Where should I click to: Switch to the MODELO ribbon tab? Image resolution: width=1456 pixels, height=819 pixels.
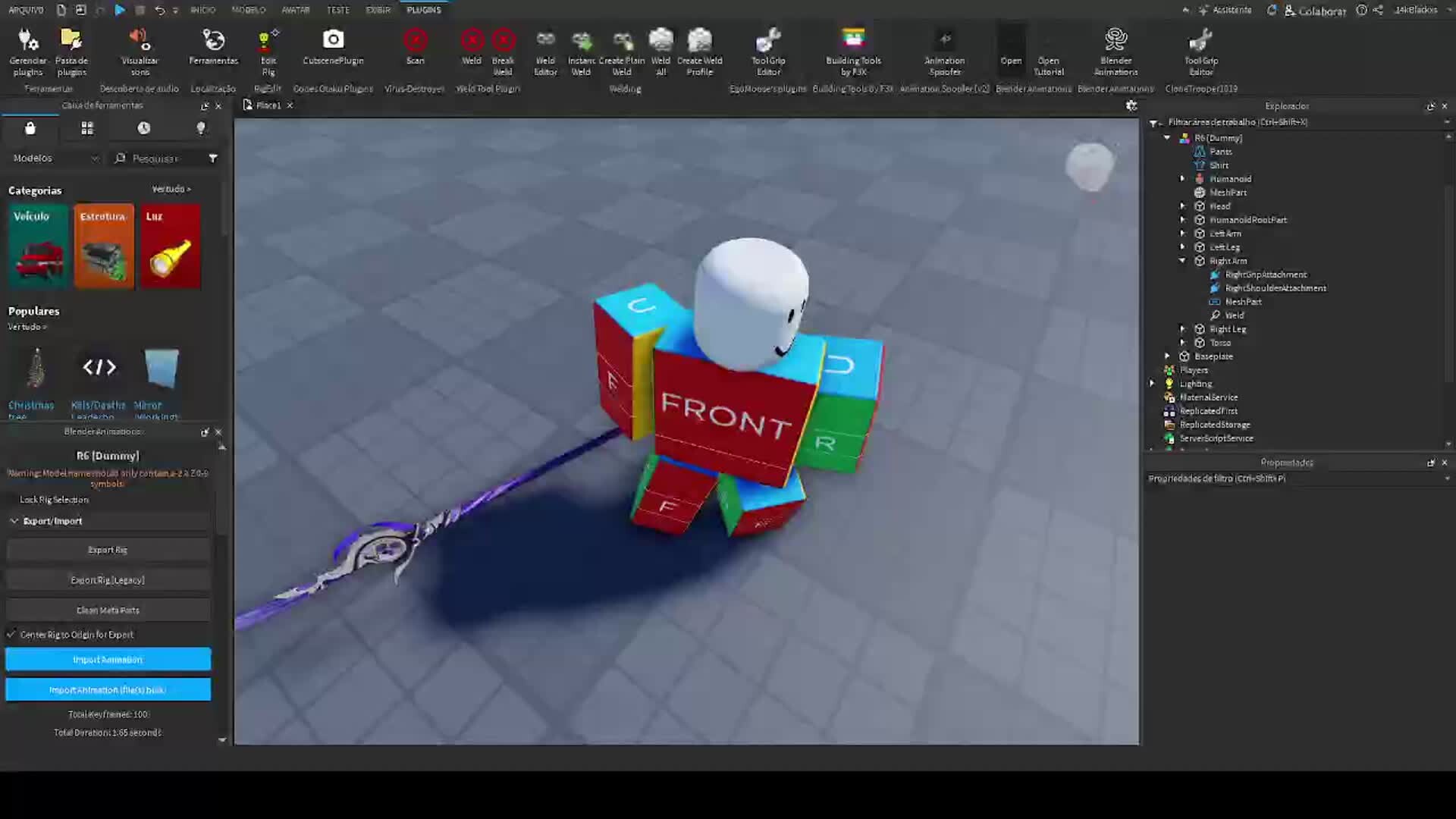pos(249,10)
